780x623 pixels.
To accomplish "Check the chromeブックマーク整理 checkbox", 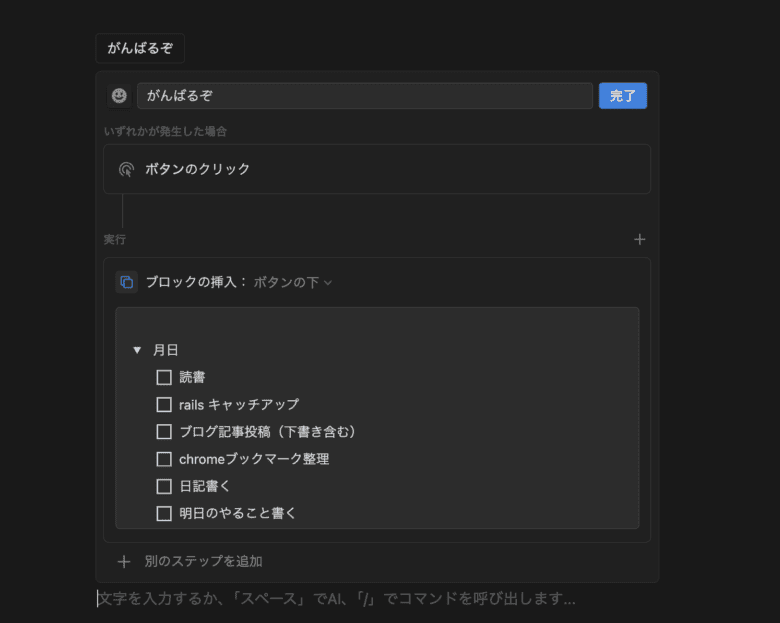I will pyautogui.click(x=164, y=459).
